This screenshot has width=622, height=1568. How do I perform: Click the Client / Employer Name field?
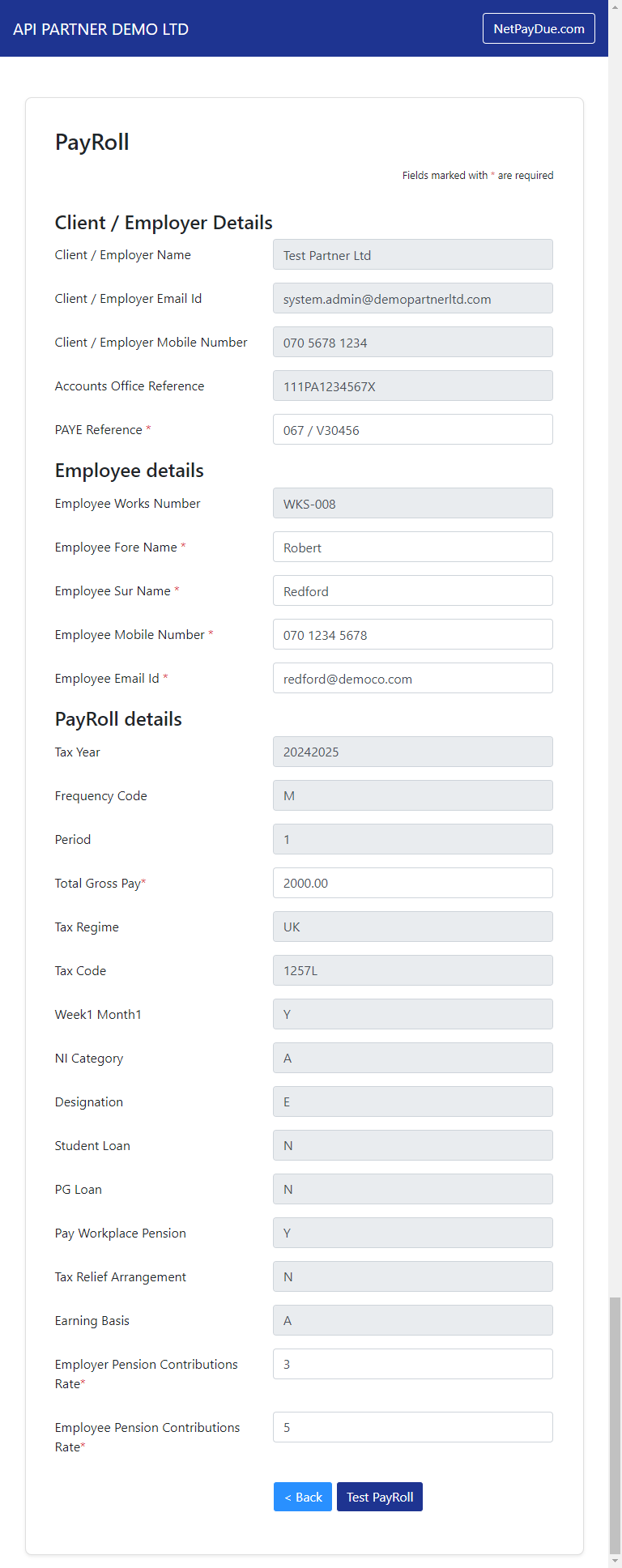(x=413, y=254)
